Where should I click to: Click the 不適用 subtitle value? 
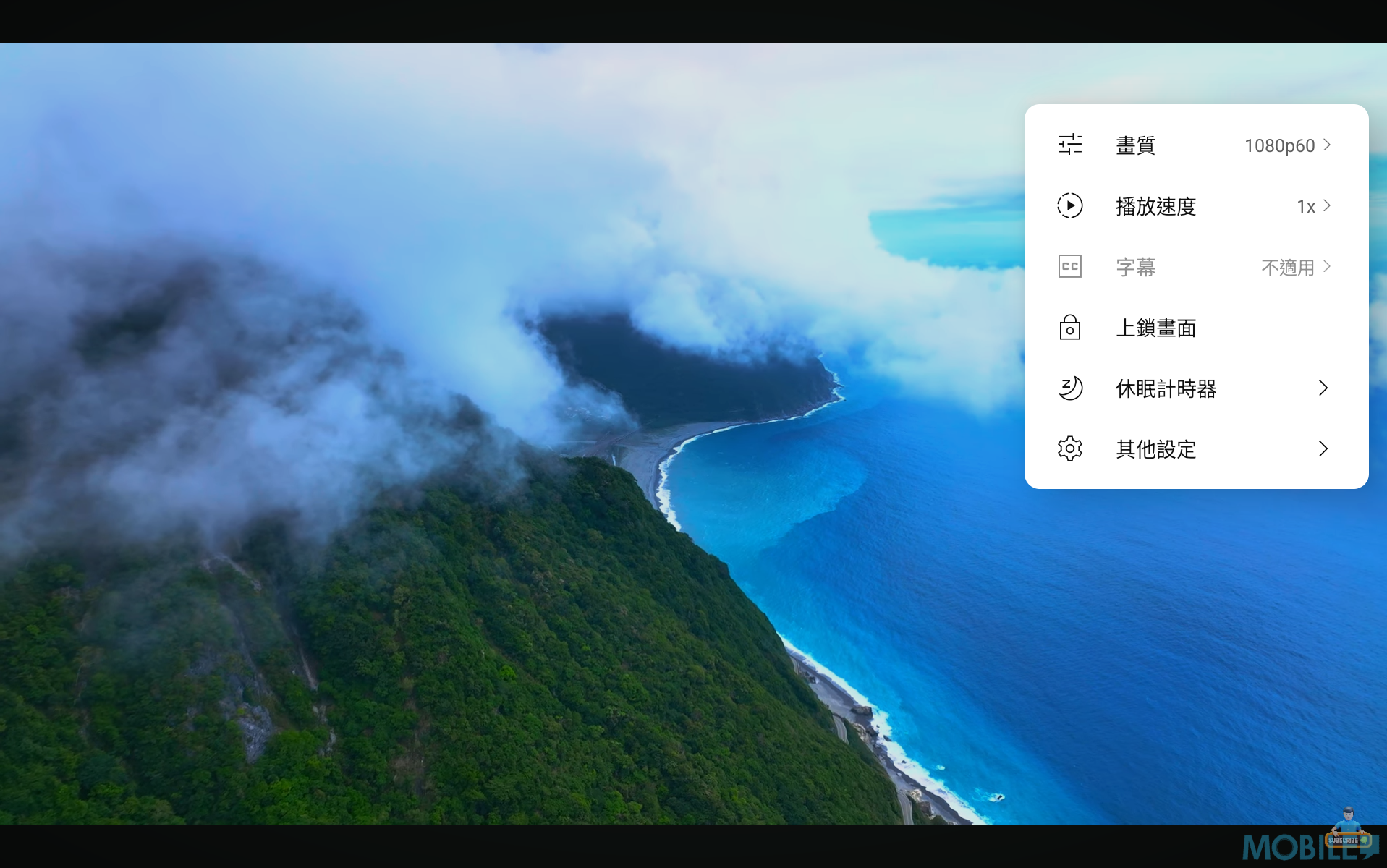[1287, 267]
